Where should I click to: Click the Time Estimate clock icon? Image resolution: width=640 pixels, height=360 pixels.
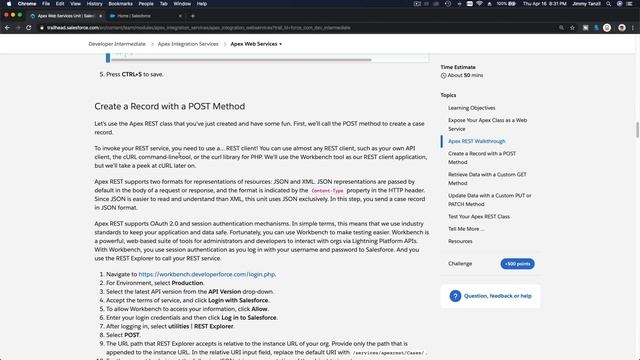click(443, 76)
